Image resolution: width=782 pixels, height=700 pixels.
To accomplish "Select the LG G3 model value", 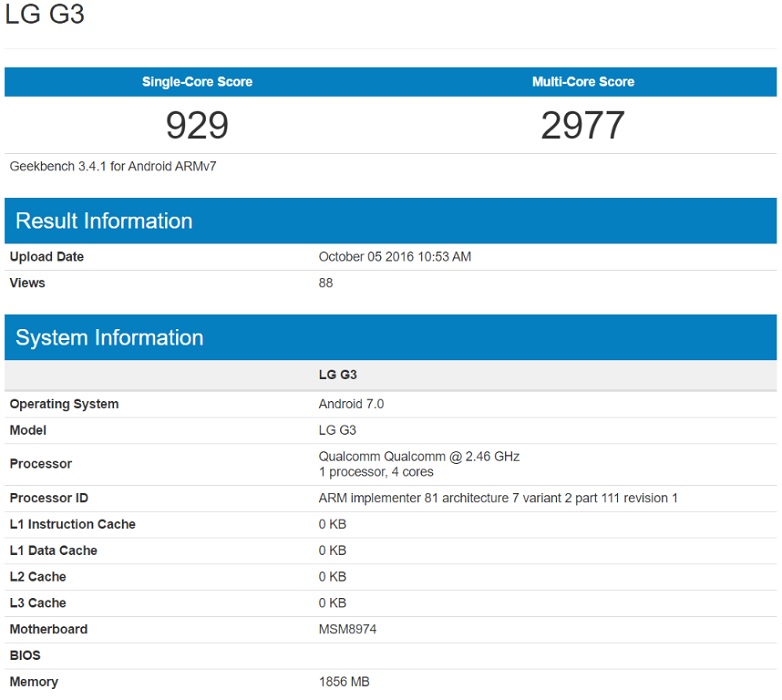I will coord(337,430).
